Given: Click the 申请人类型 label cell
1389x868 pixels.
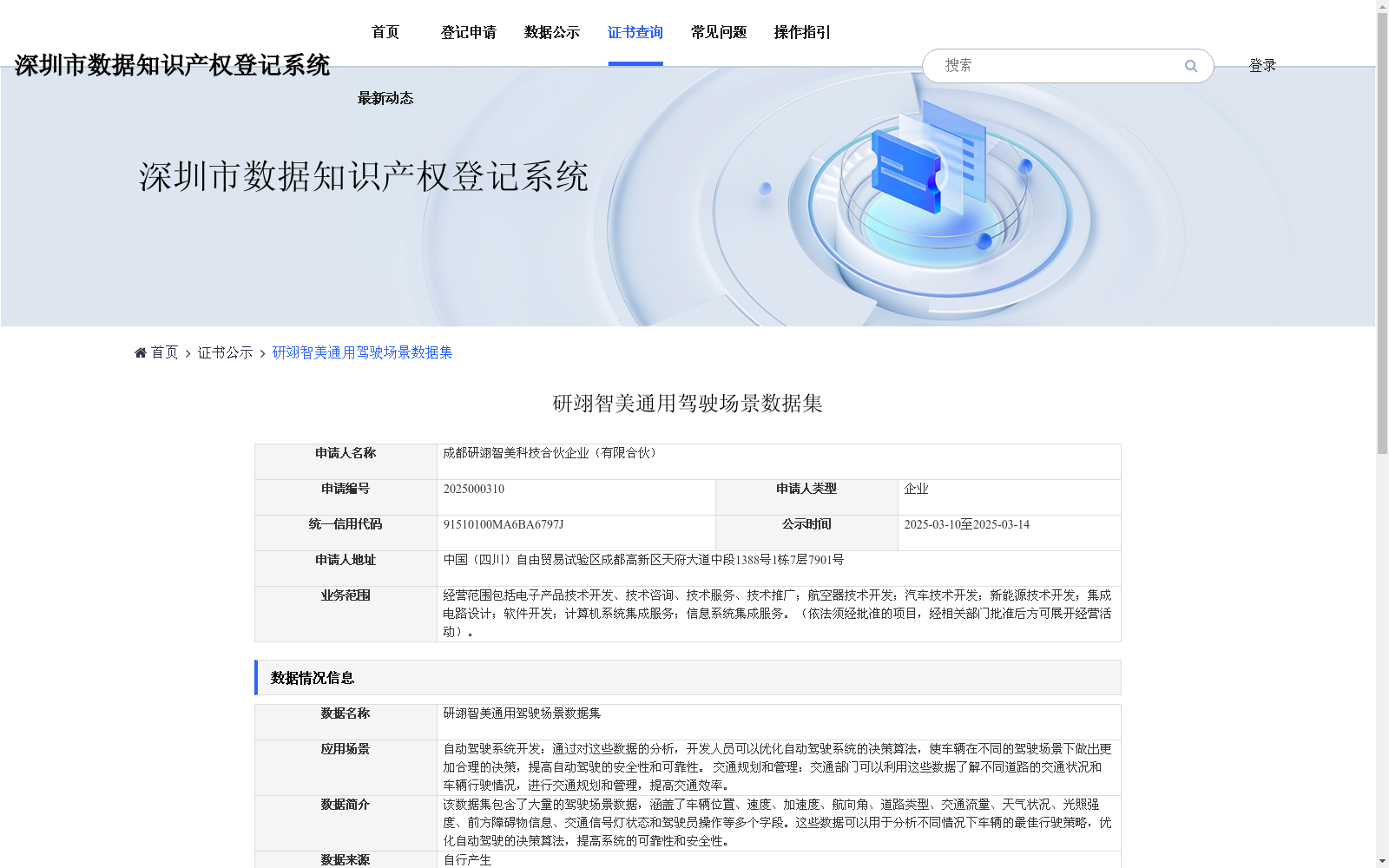Looking at the screenshot, I should click(806, 497).
